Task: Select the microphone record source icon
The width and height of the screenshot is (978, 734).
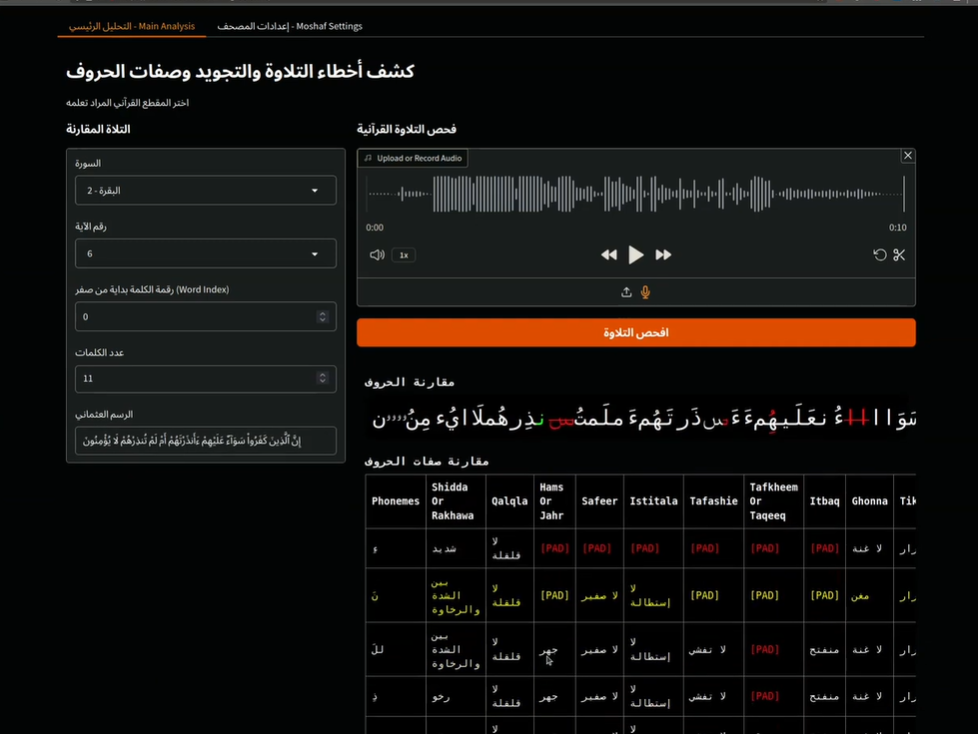Action: 646,292
